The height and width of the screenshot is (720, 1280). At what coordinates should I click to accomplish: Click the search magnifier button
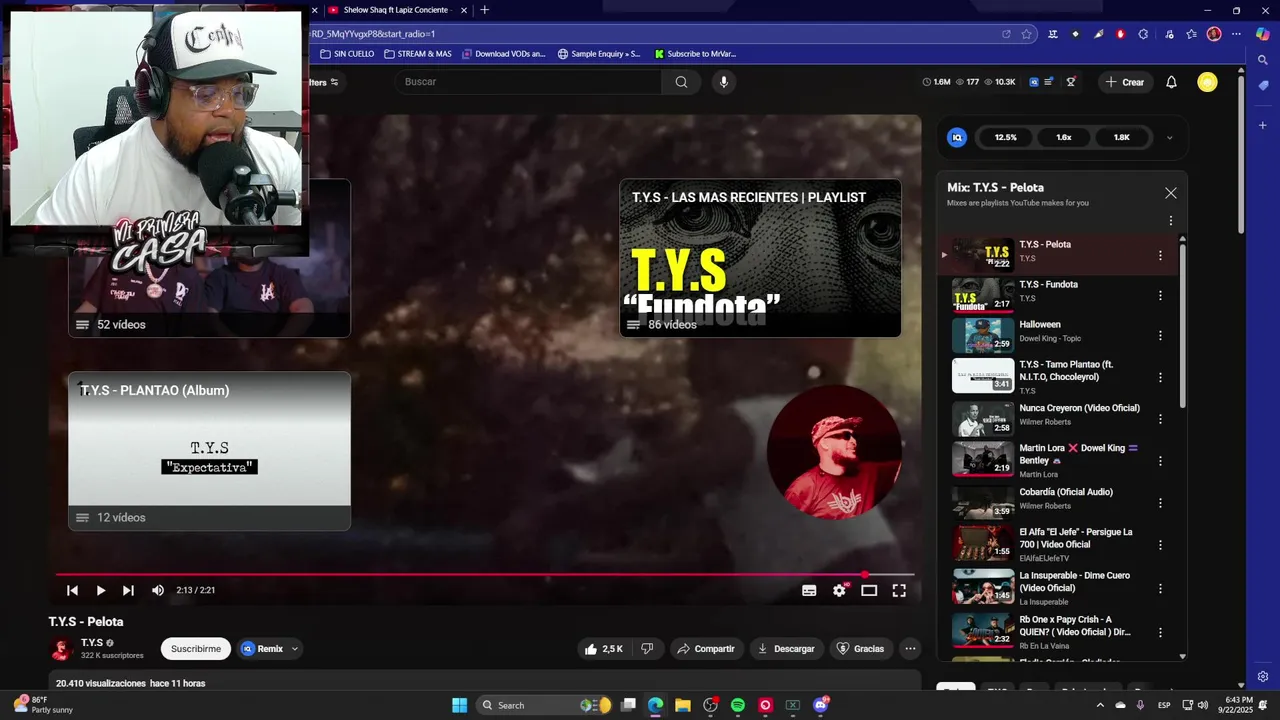(681, 82)
